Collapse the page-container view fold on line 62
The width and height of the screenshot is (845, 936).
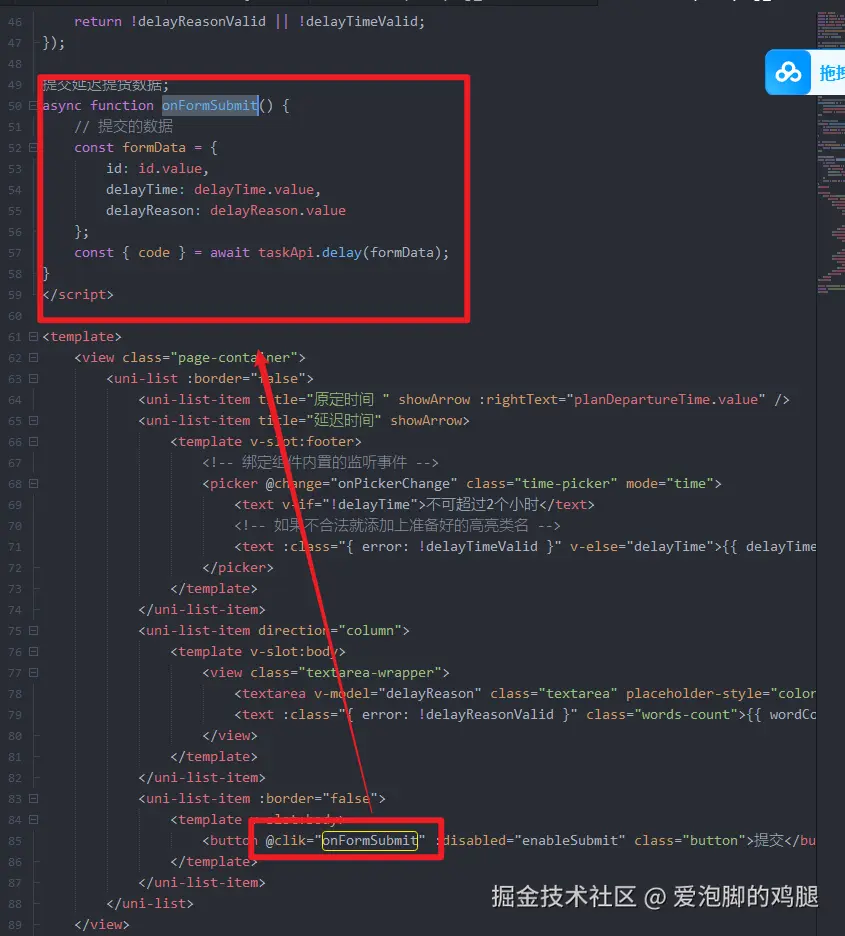33,358
